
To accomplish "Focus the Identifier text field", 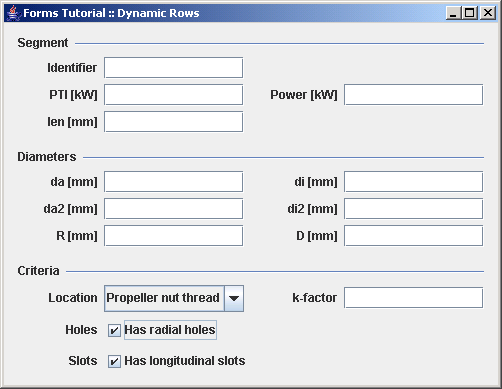I will pyautogui.click(x=173, y=68).
